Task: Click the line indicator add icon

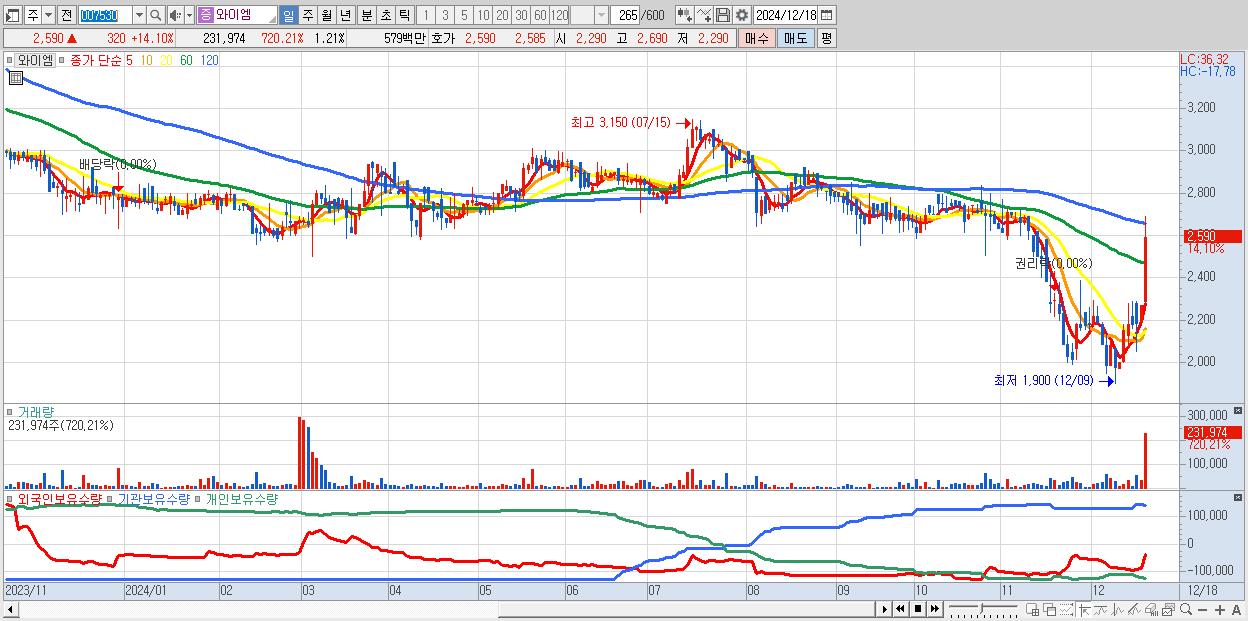Action: coord(704,15)
